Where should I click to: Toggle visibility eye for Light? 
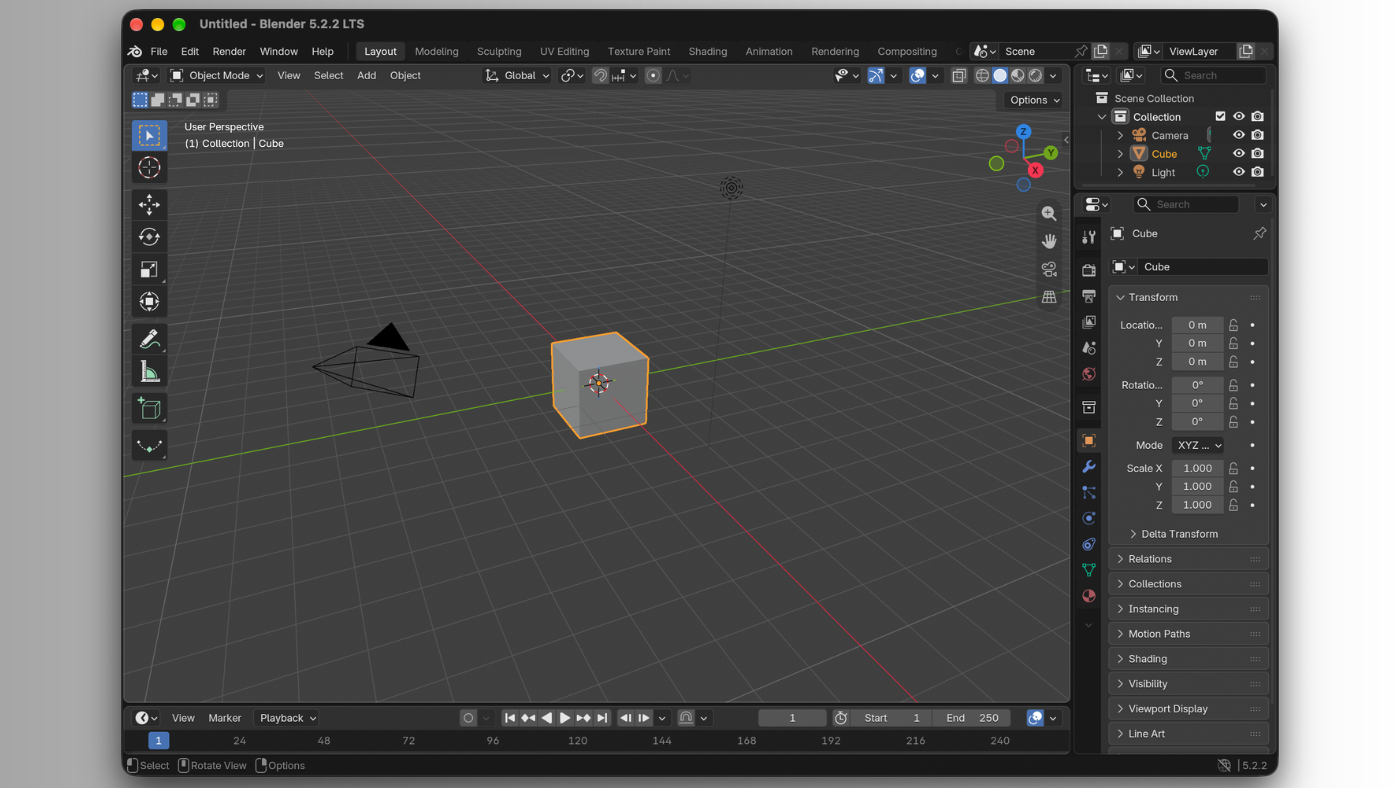[x=1239, y=172]
